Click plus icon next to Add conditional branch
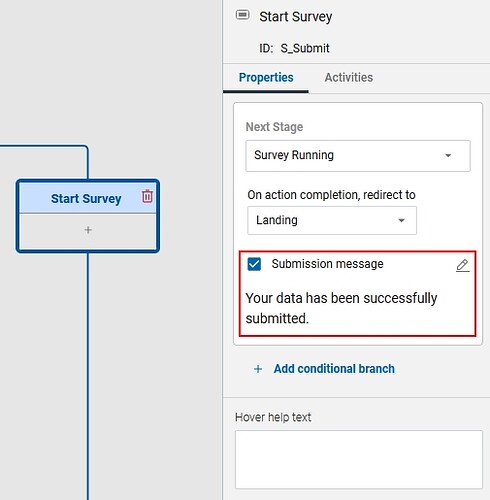The height and width of the screenshot is (500, 490). click(258, 369)
